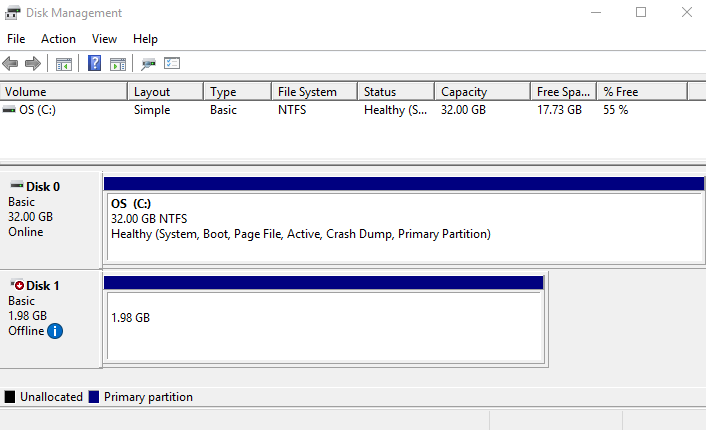Open the View menu
The image size is (706, 430).
(x=104, y=39)
